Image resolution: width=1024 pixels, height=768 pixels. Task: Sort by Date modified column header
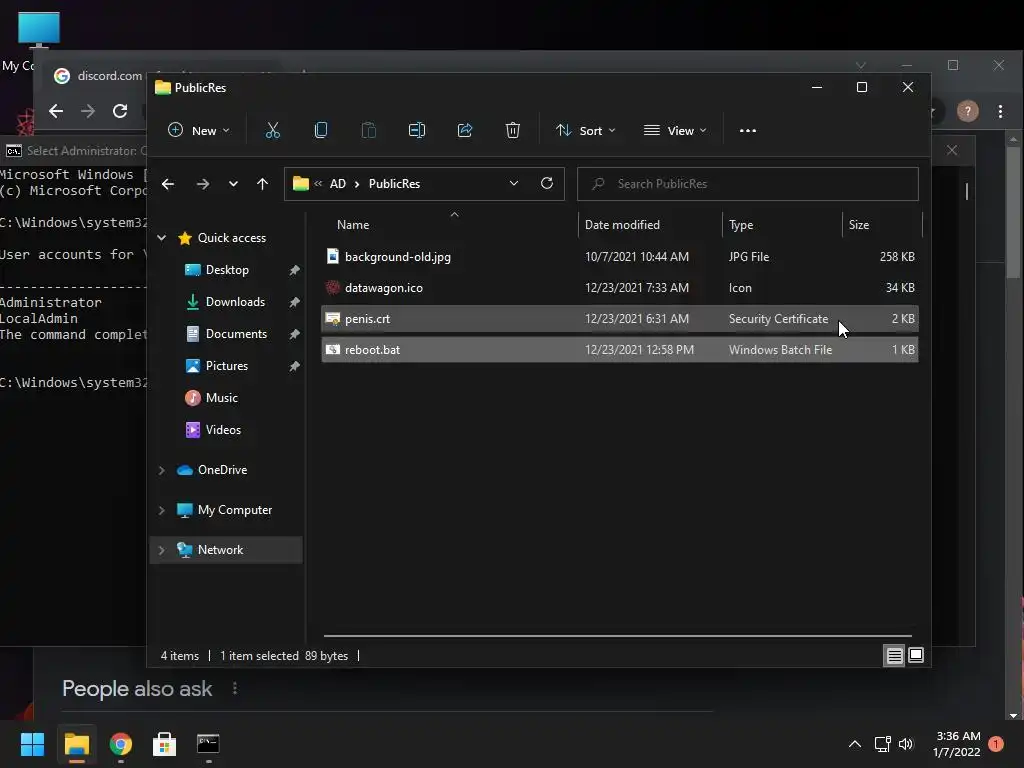pyautogui.click(x=622, y=225)
